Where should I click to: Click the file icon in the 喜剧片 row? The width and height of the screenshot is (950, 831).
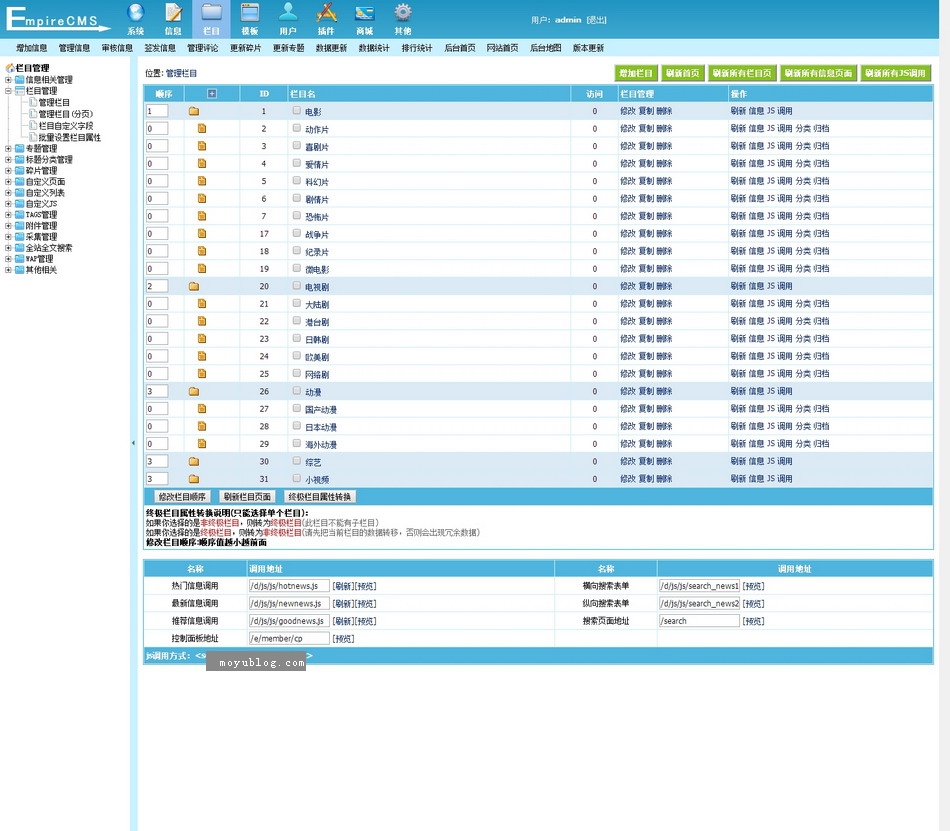click(x=202, y=146)
